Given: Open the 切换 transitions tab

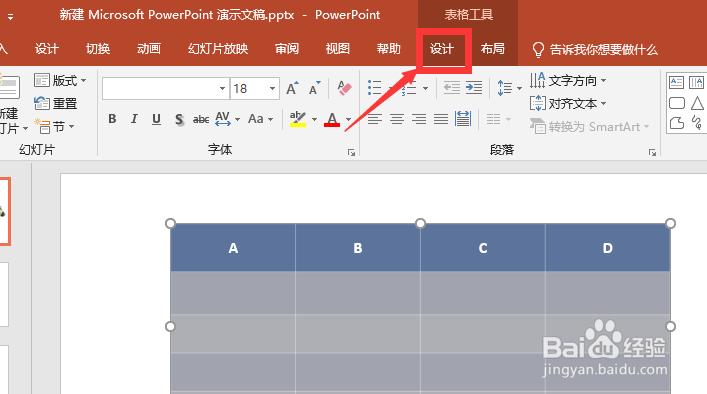Looking at the screenshot, I should [x=98, y=49].
